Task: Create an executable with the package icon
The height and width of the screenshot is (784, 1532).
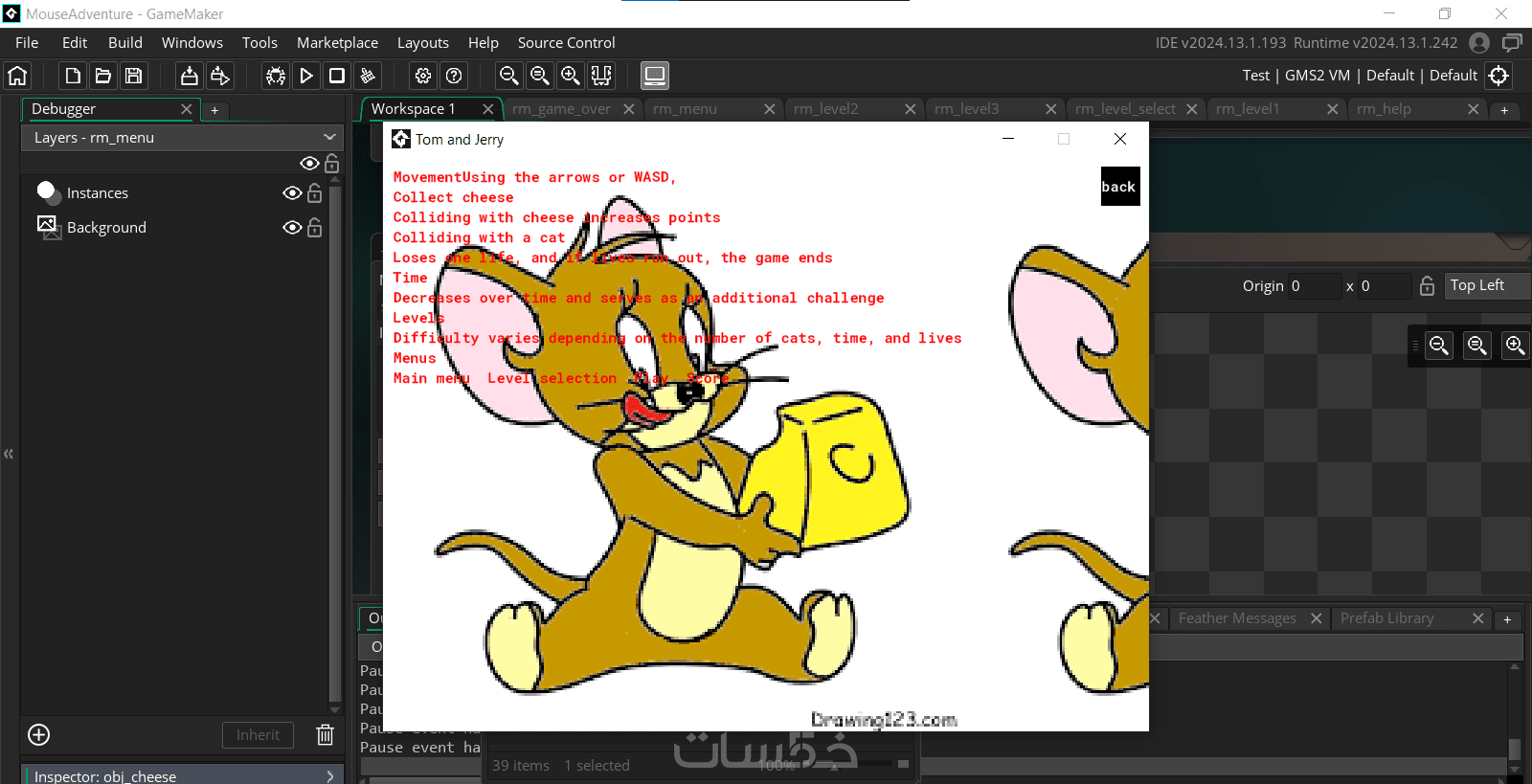Action: click(x=190, y=76)
